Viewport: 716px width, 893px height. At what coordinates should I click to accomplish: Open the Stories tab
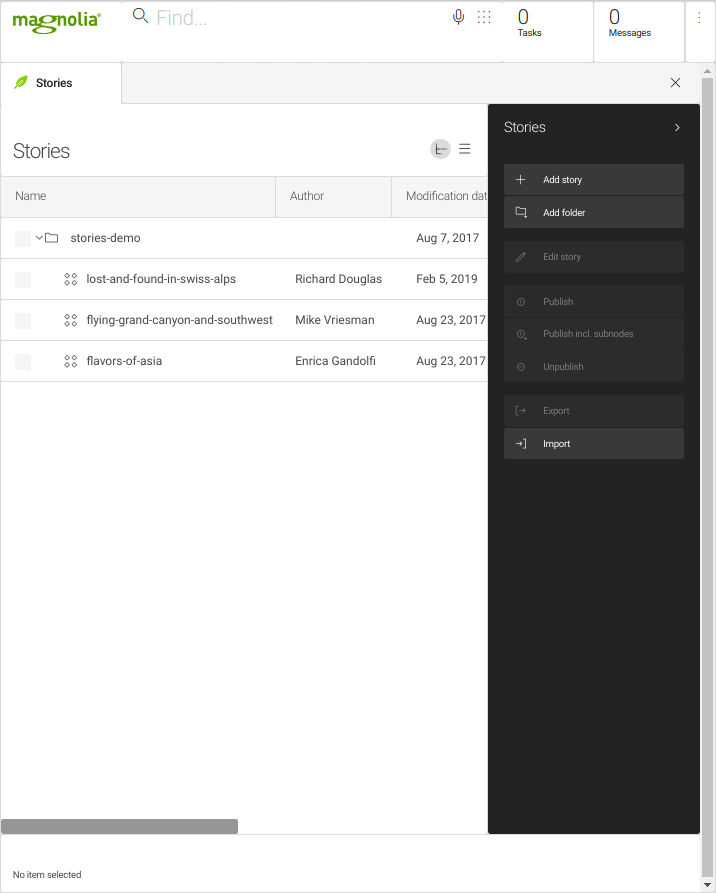point(61,83)
